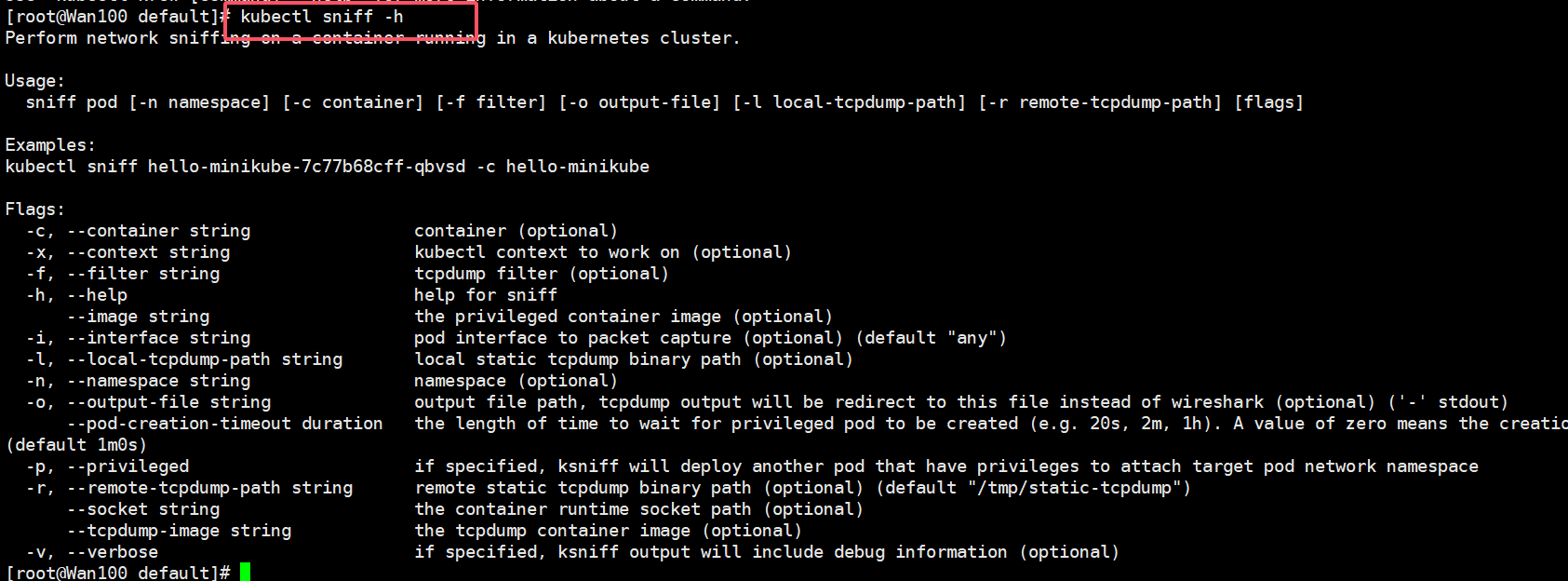Click the green terminal cursor block
The height and width of the screenshot is (581, 1568).
point(246,572)
